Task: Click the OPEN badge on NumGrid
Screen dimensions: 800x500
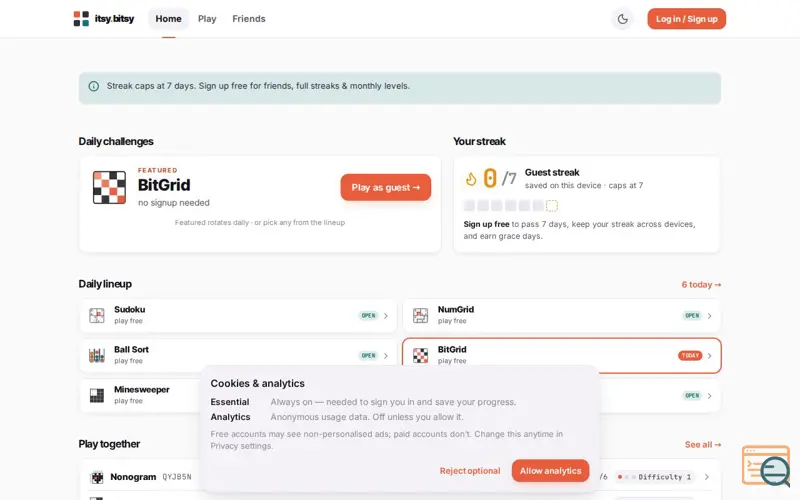Action: [x=692, y=316]
